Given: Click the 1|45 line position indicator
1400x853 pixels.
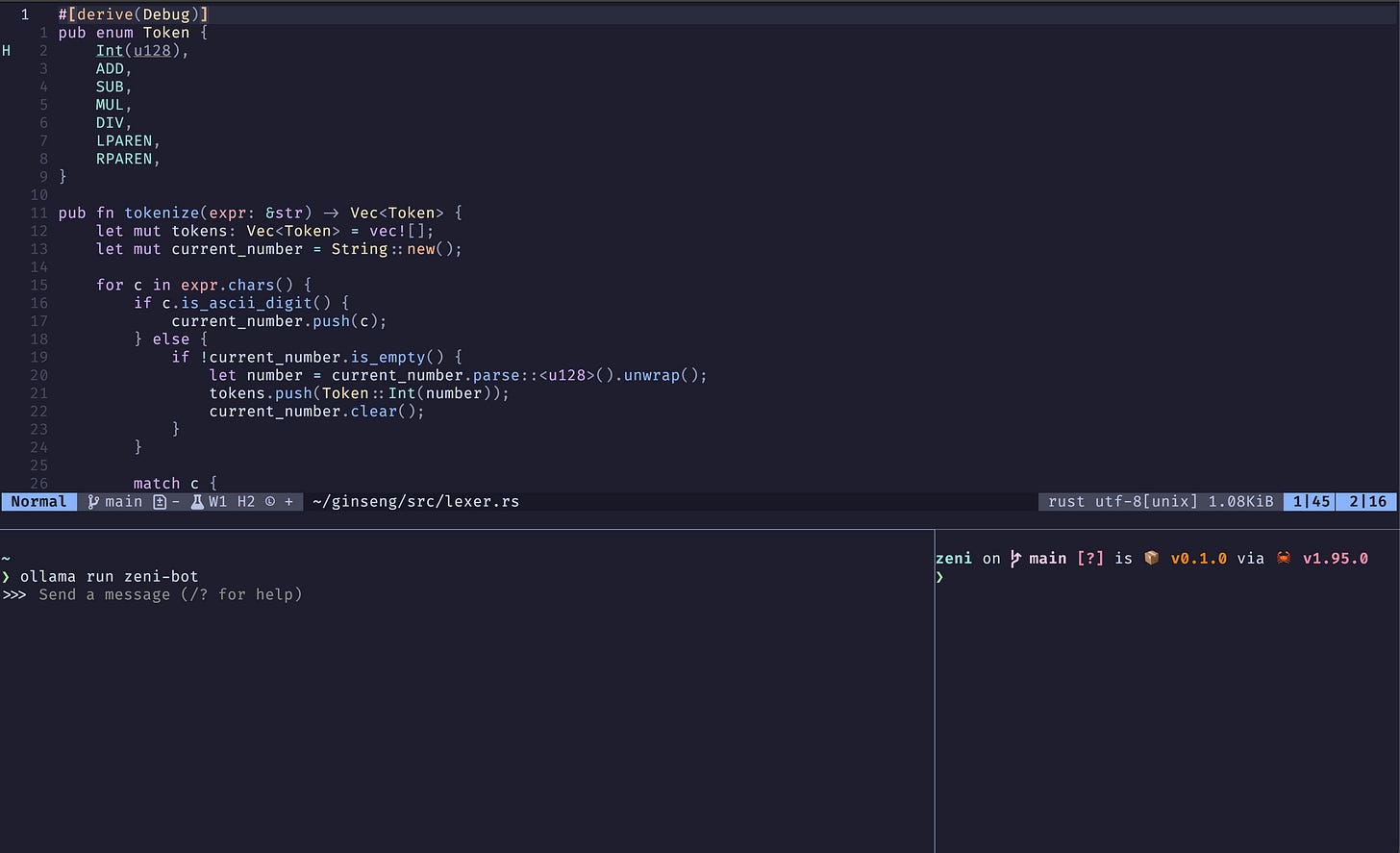Looking at the screenshot, I should 1312,502.
